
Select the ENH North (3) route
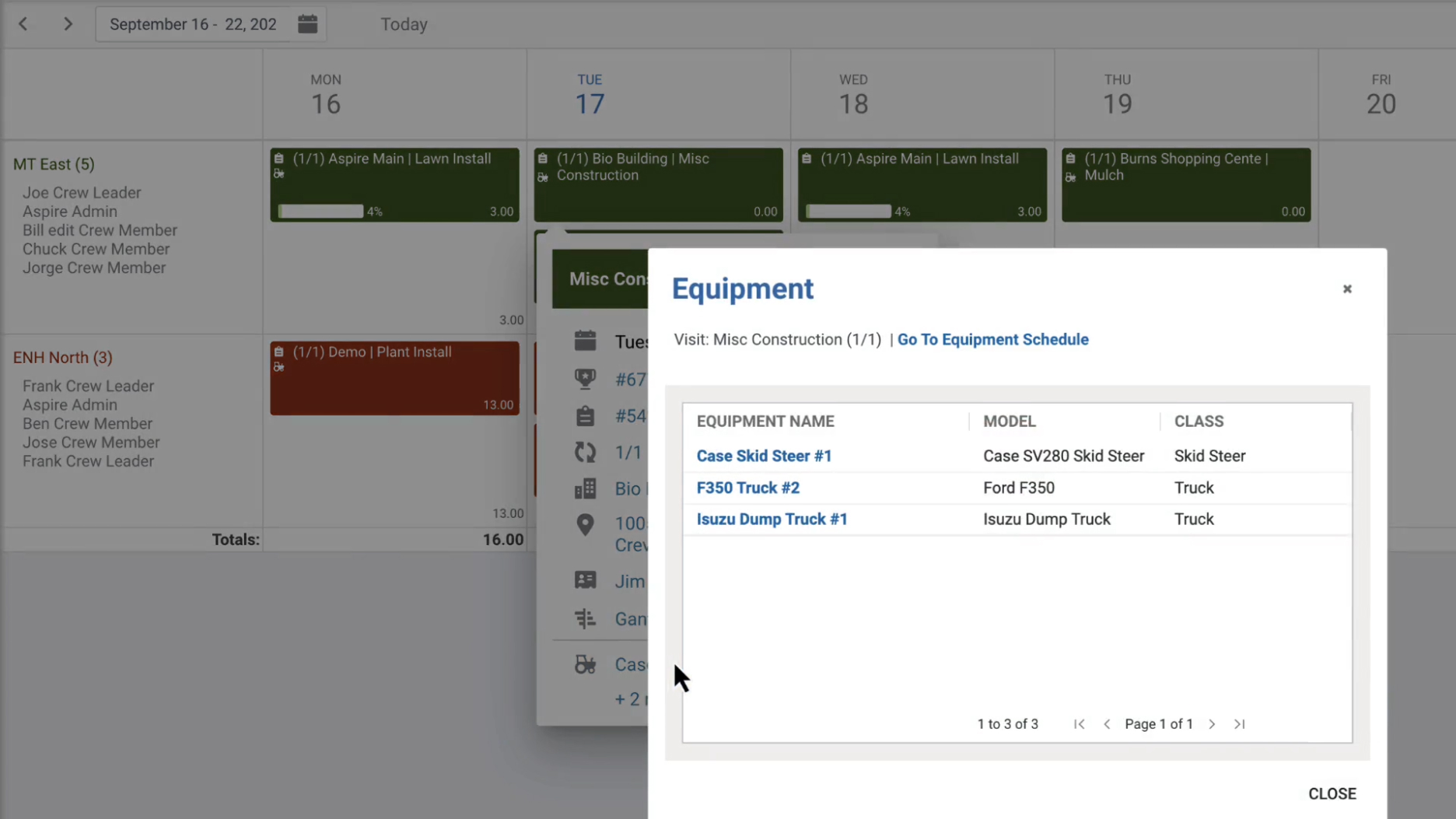(x=62, y=358)
